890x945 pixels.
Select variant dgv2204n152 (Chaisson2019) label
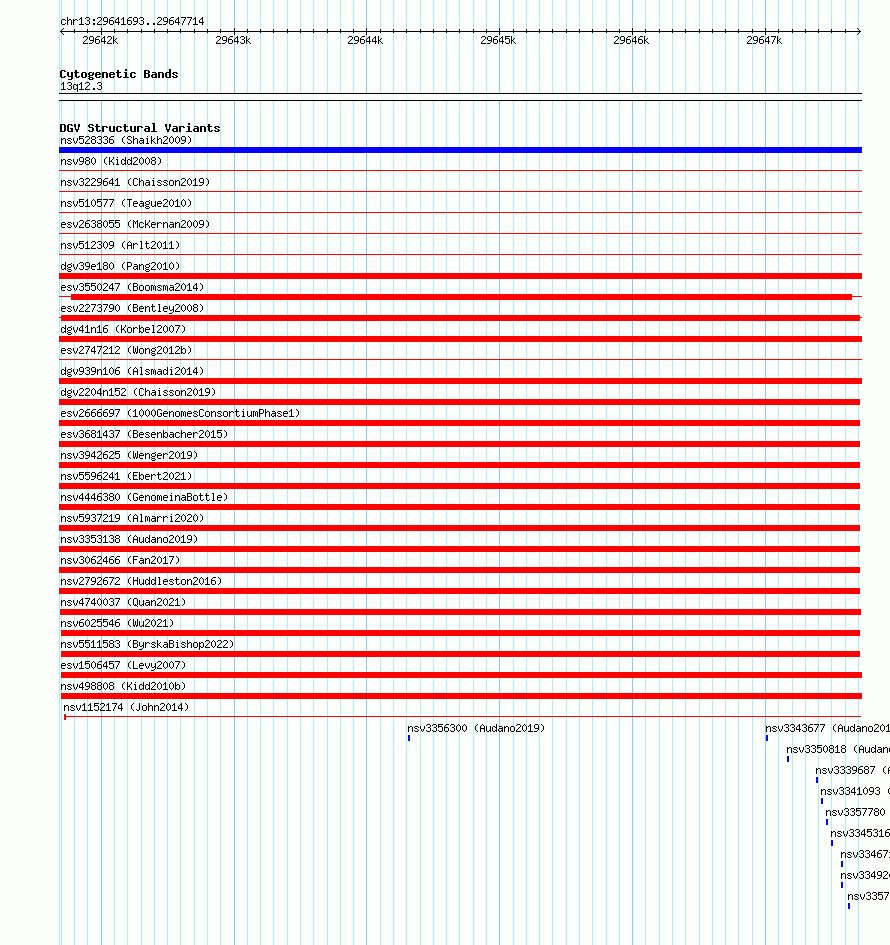(x=138, y=392)
